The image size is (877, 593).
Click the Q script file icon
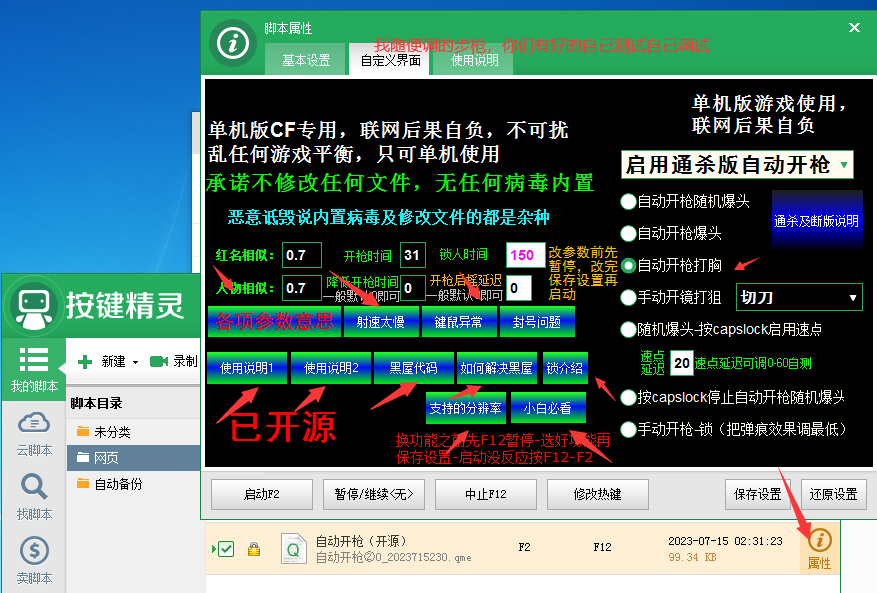[293, 549]
